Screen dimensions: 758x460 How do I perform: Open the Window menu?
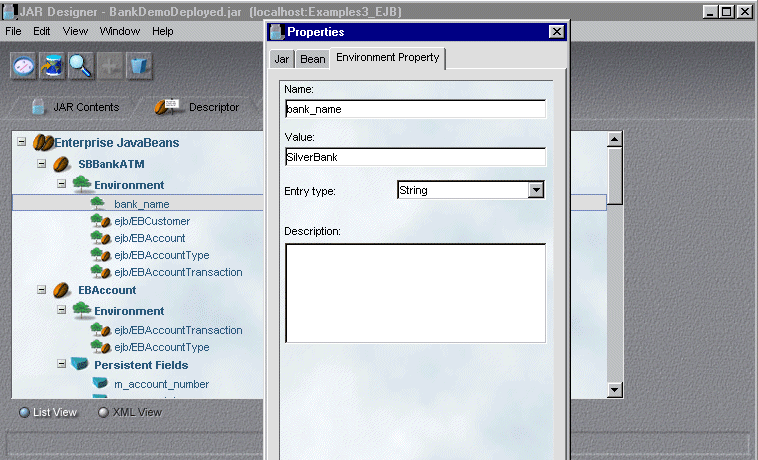tap(119, 31)
